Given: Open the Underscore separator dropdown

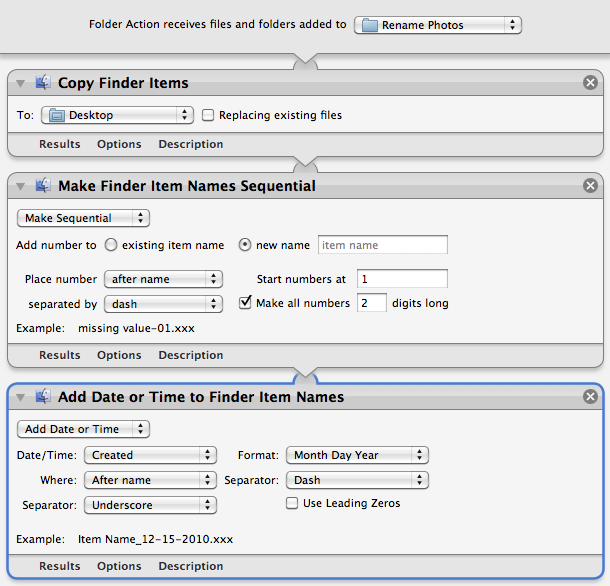Looking at the screenshot, I should coord(150,505).
